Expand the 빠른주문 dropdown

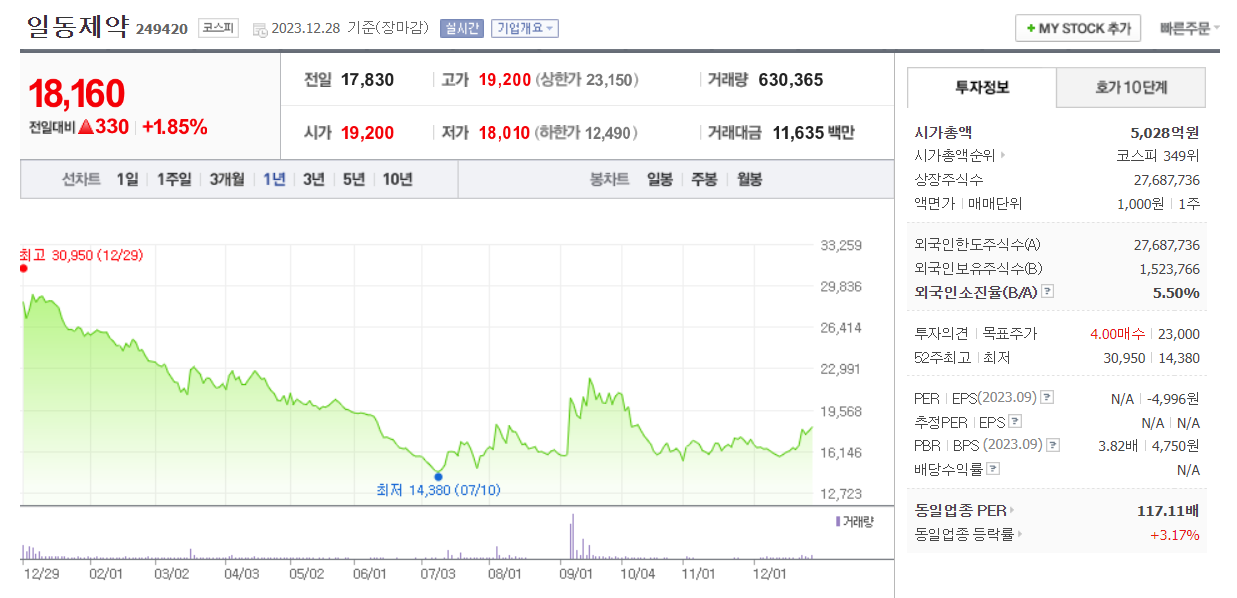click(x=1190, y=28)
